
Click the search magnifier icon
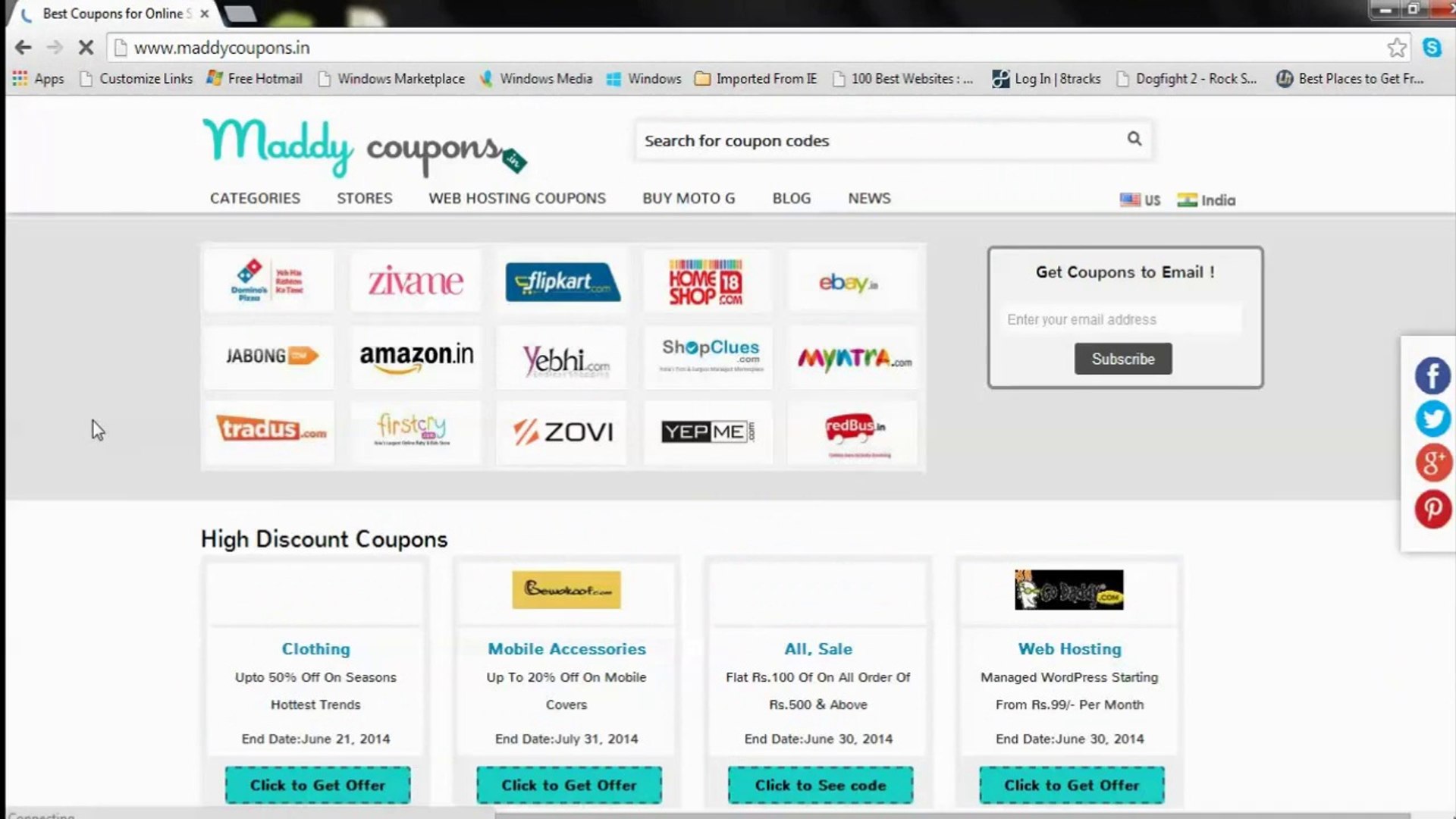coord(1133,139)
